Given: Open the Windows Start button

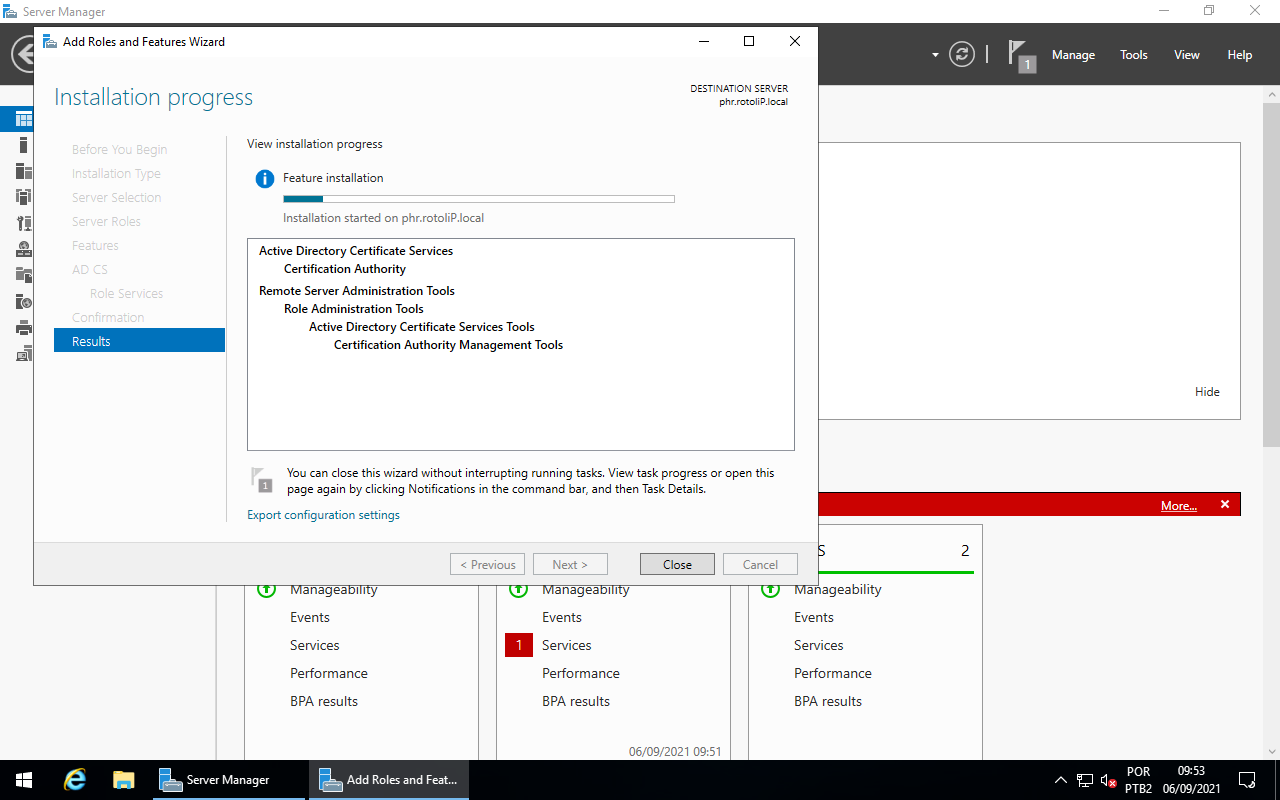Looking at the screenshot, I should (x=21, y=779).
